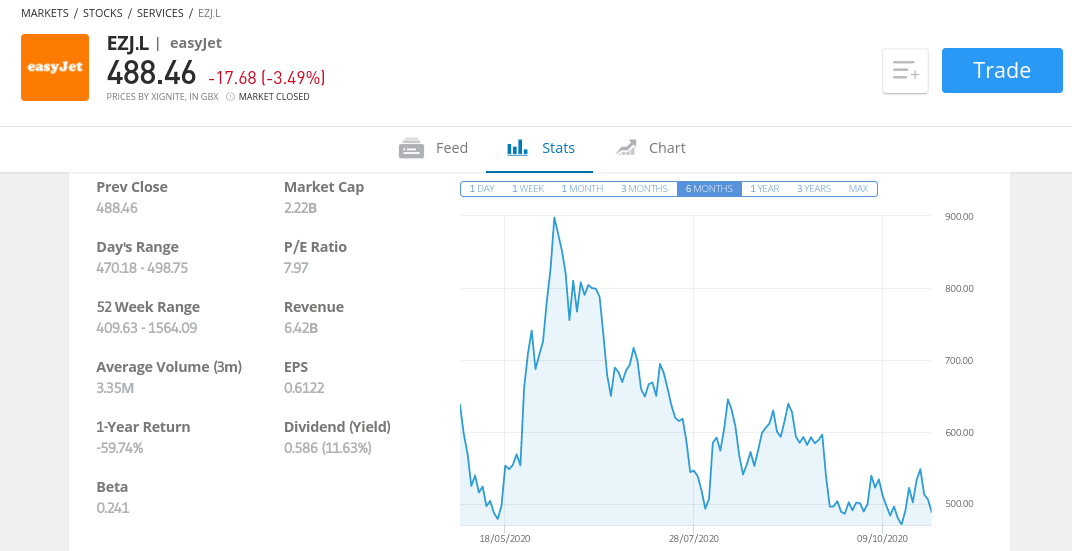Click the market closed clock icon
This screenshot has width=1072, height=551.
pyautogui.click(x=230, y=97)
